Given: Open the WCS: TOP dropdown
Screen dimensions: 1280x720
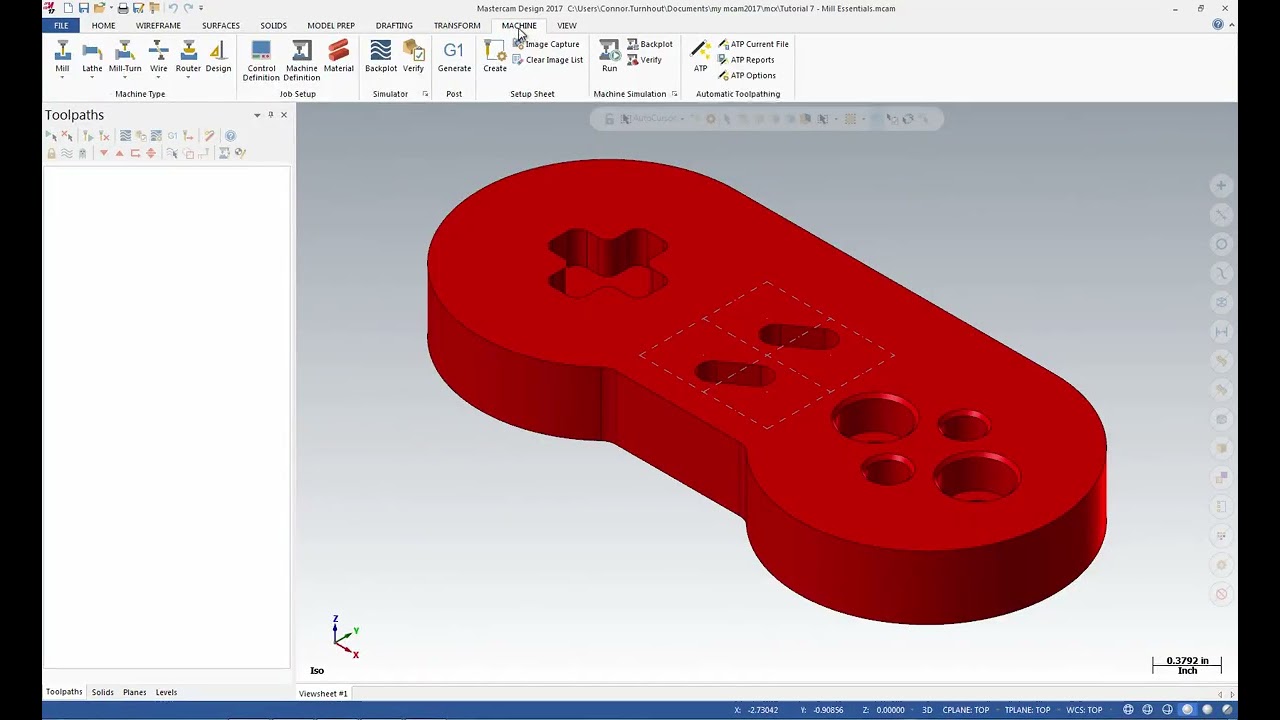Looking at the screenshot, I should (1084, 710).
